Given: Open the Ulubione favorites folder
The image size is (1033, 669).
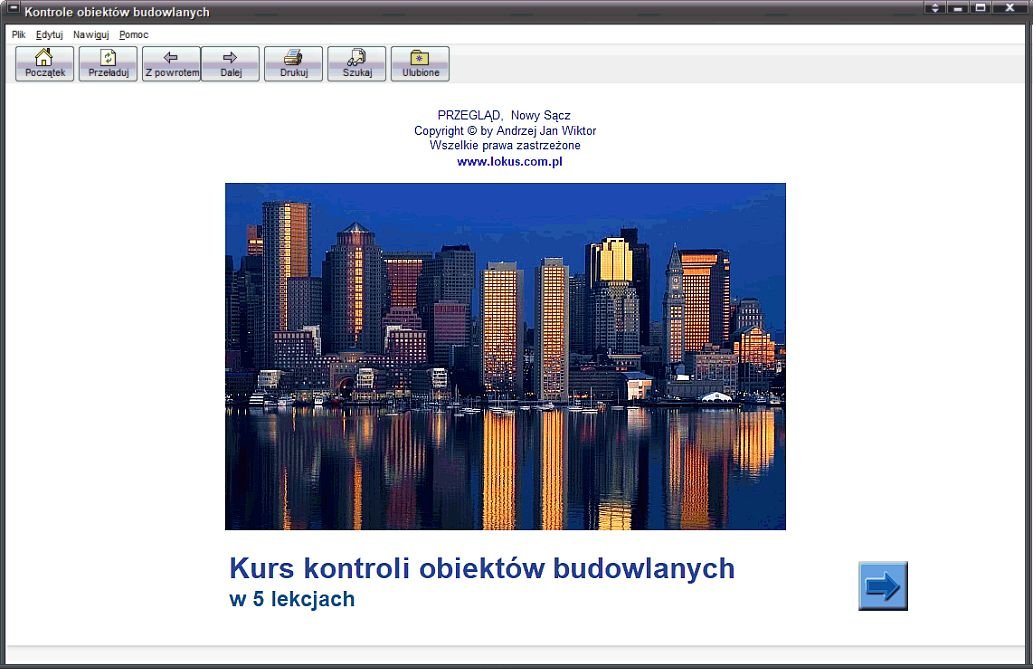Looking at the screenshot, I should [420, 63].
